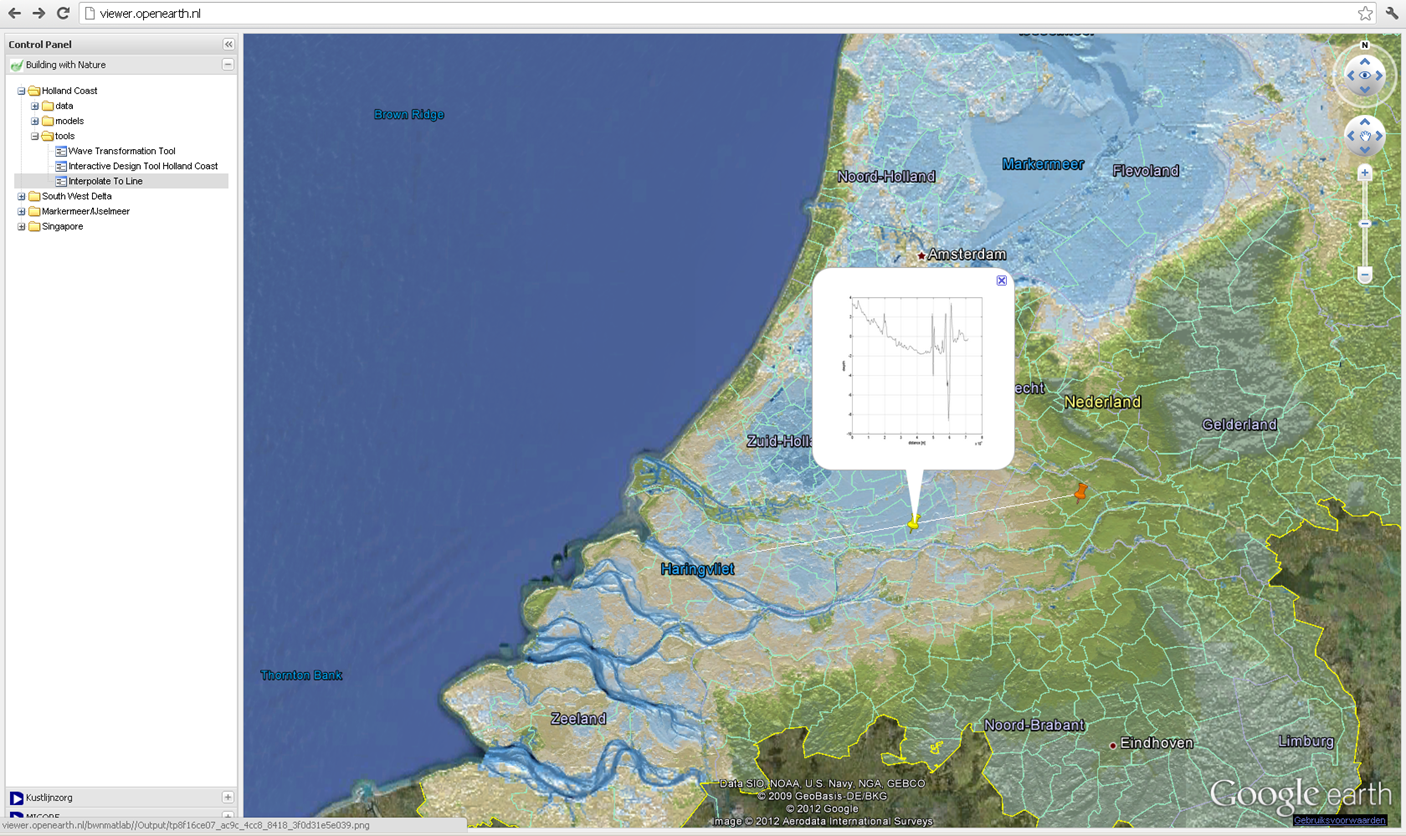The width and height of the screenshot is (1406, 836).
Task: Click the Building with Nature leaf icon
Action: [16, 65]
